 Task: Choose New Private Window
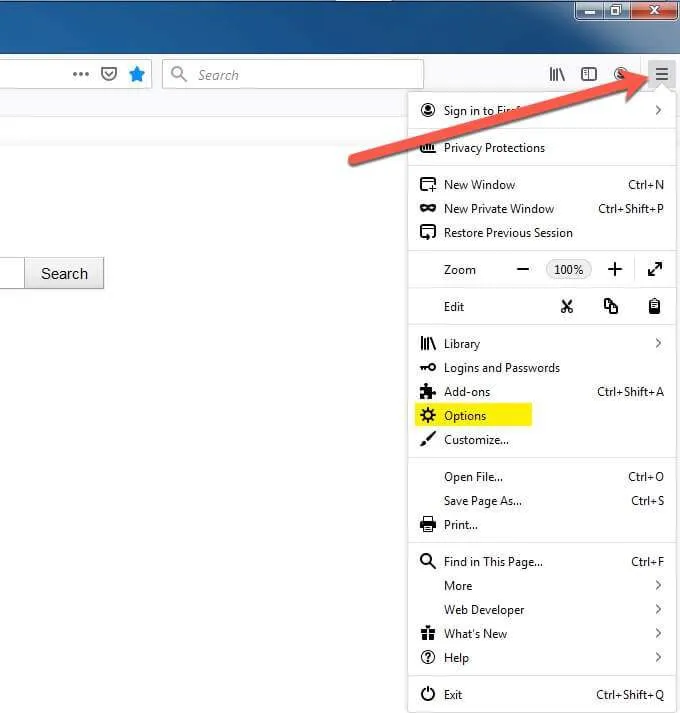[x=541, y=209]
